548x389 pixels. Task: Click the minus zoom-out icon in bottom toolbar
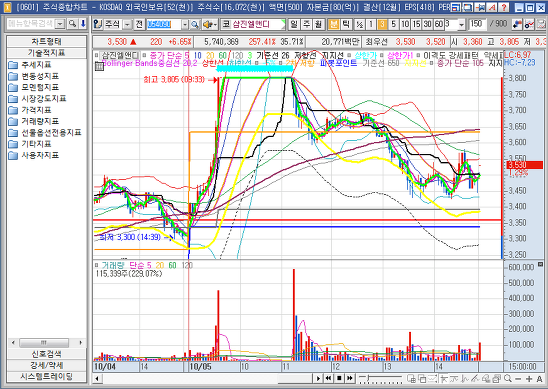tap(518, 379)
